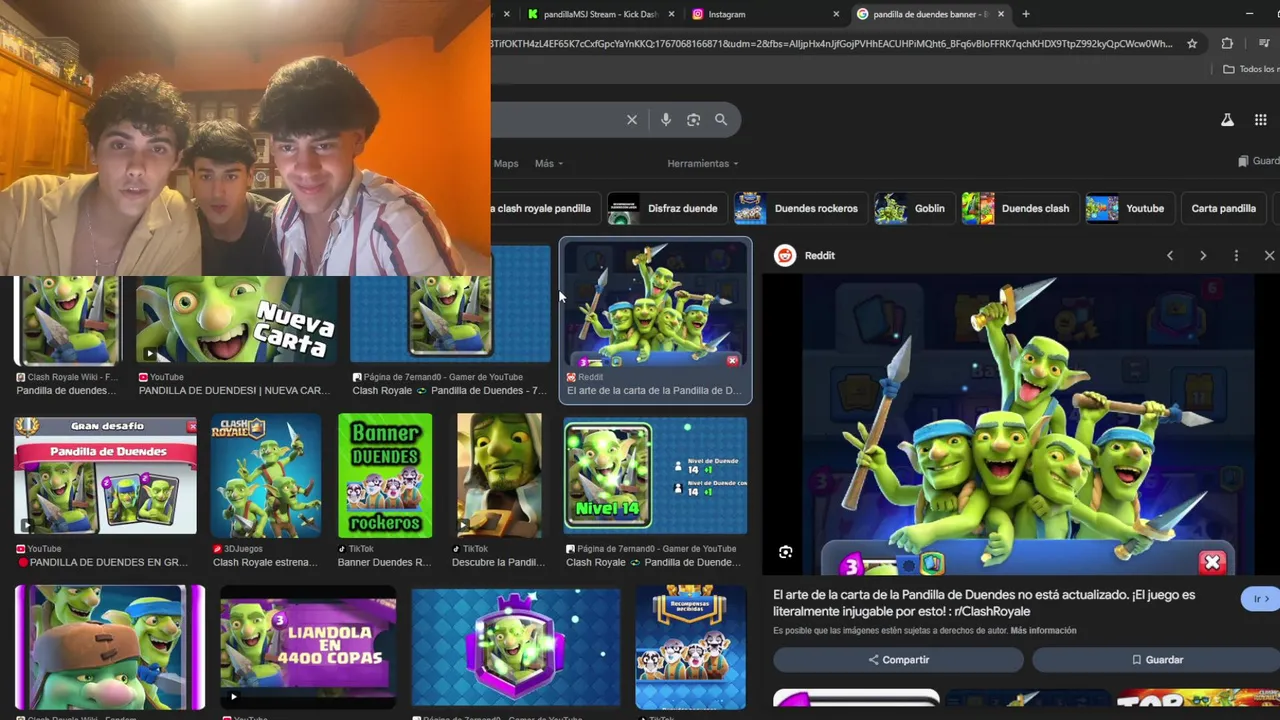Viewport: 1280px width, 720px height.
Task: Start voice search with the microphone icon
Action: coord(666,120)
